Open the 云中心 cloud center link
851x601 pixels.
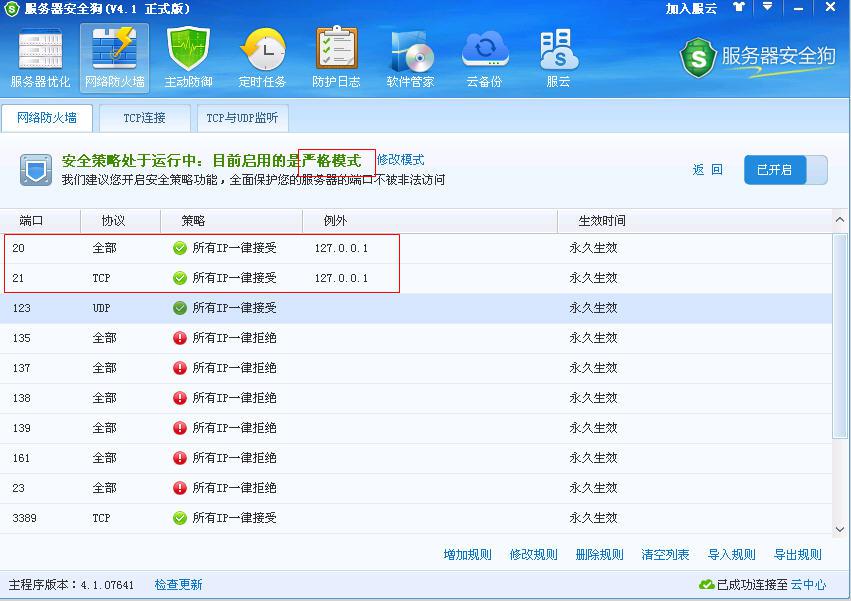[809, 585]
